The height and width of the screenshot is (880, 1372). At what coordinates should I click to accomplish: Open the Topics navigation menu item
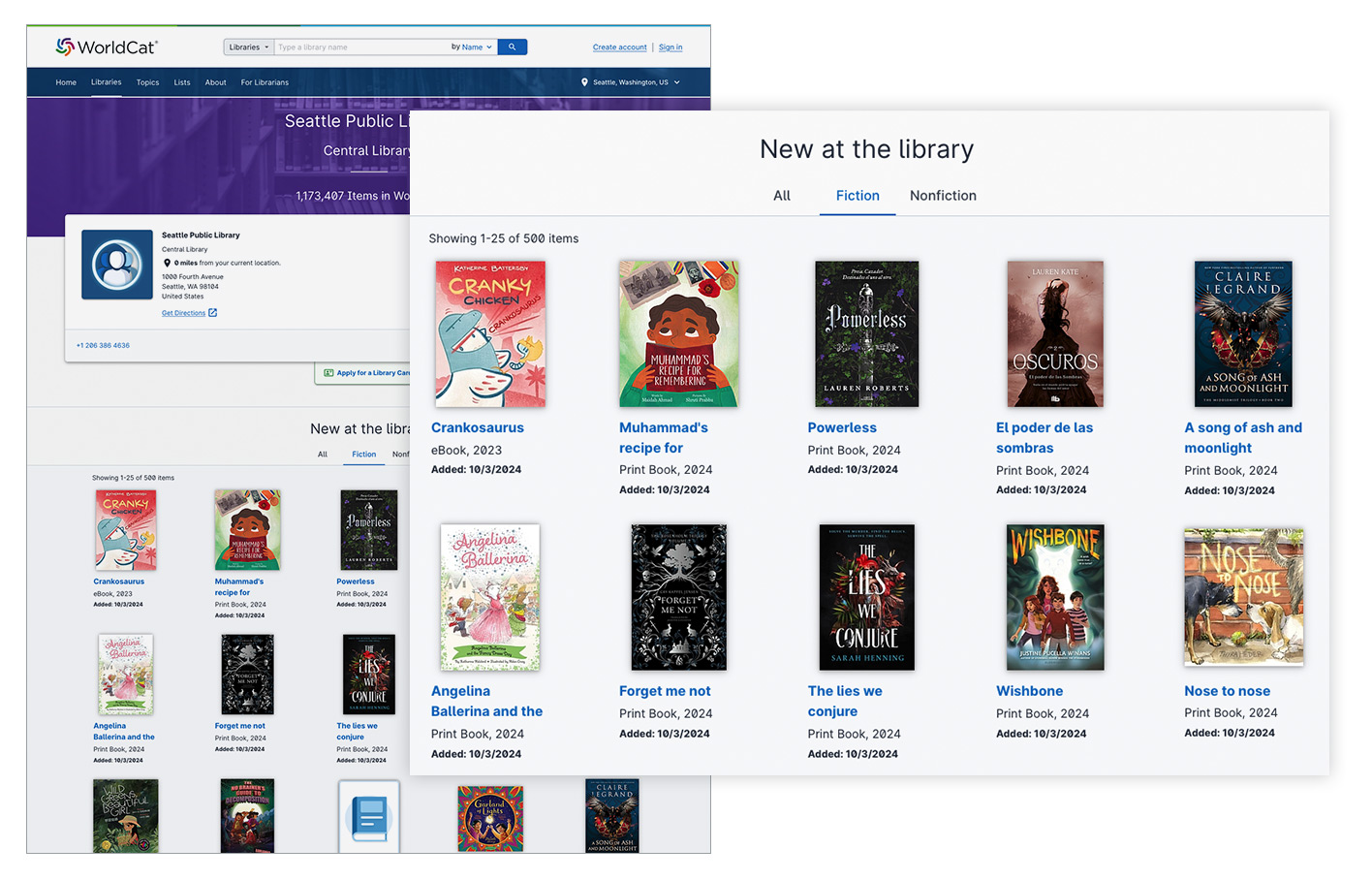(147, 82)
